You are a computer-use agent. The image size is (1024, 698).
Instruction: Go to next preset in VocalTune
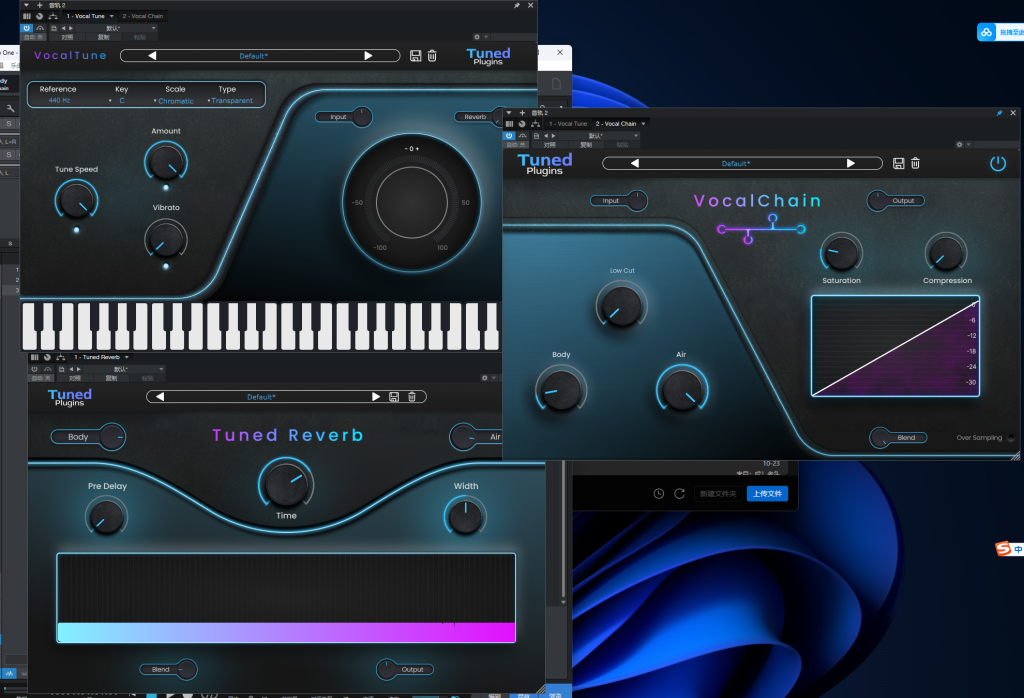pyautogui.click(x=368, y=56)
